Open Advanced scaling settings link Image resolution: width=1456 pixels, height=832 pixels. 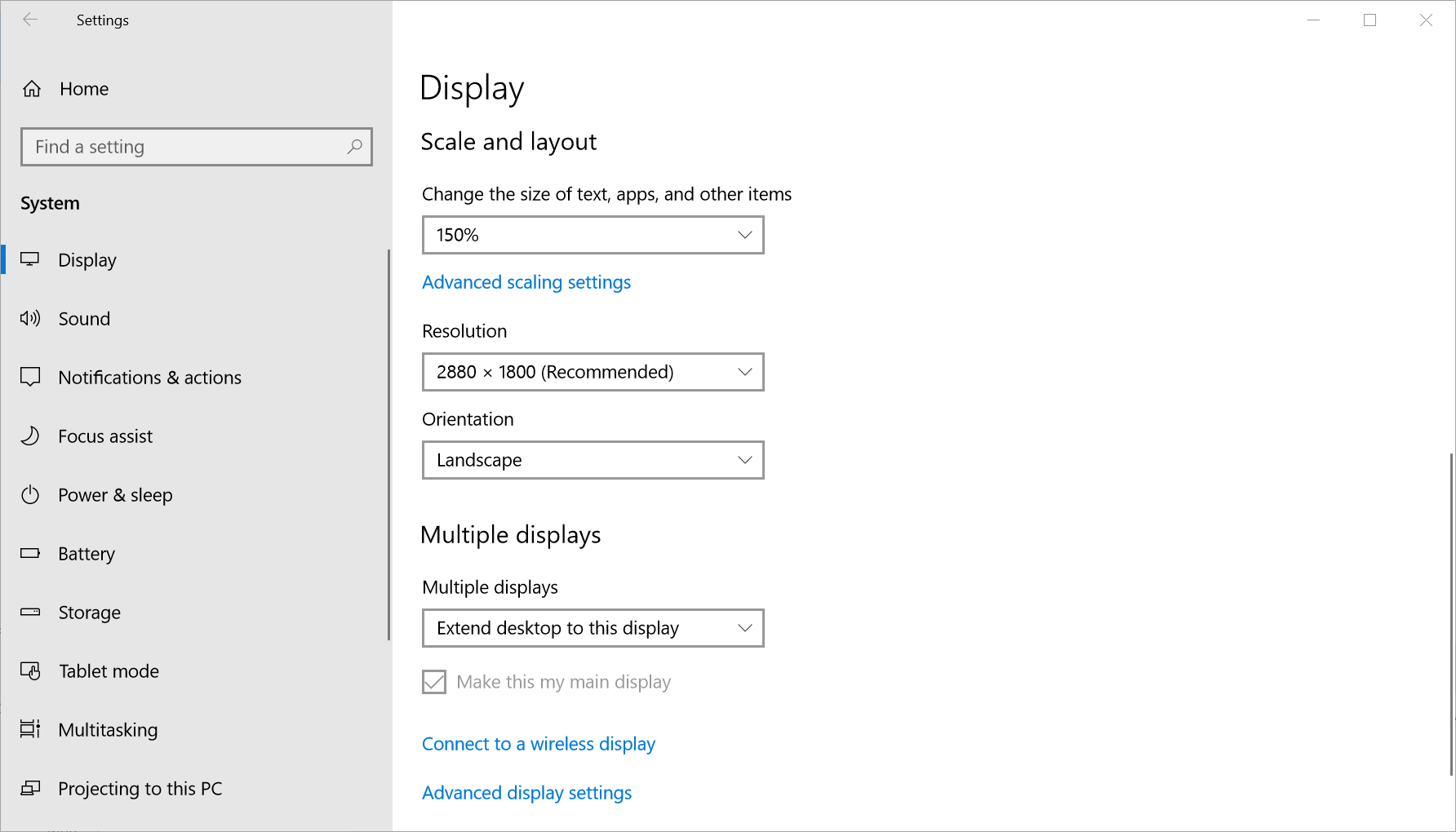(526, 282)
